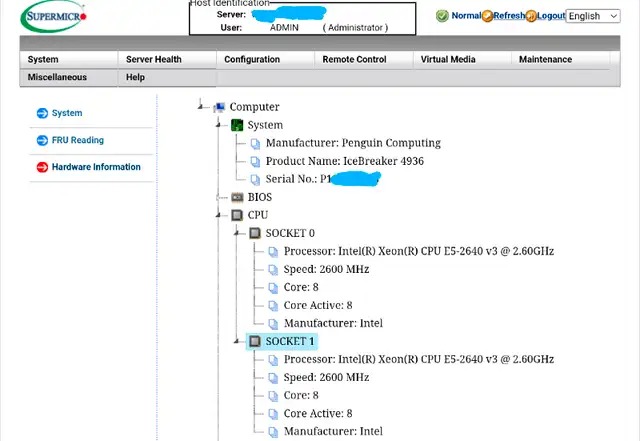This screenshot has height=441, width=640.
Task: Click document icon beside SOCKET 1 Core: 8
Action: pyautogui.click(x=273, y=396)
